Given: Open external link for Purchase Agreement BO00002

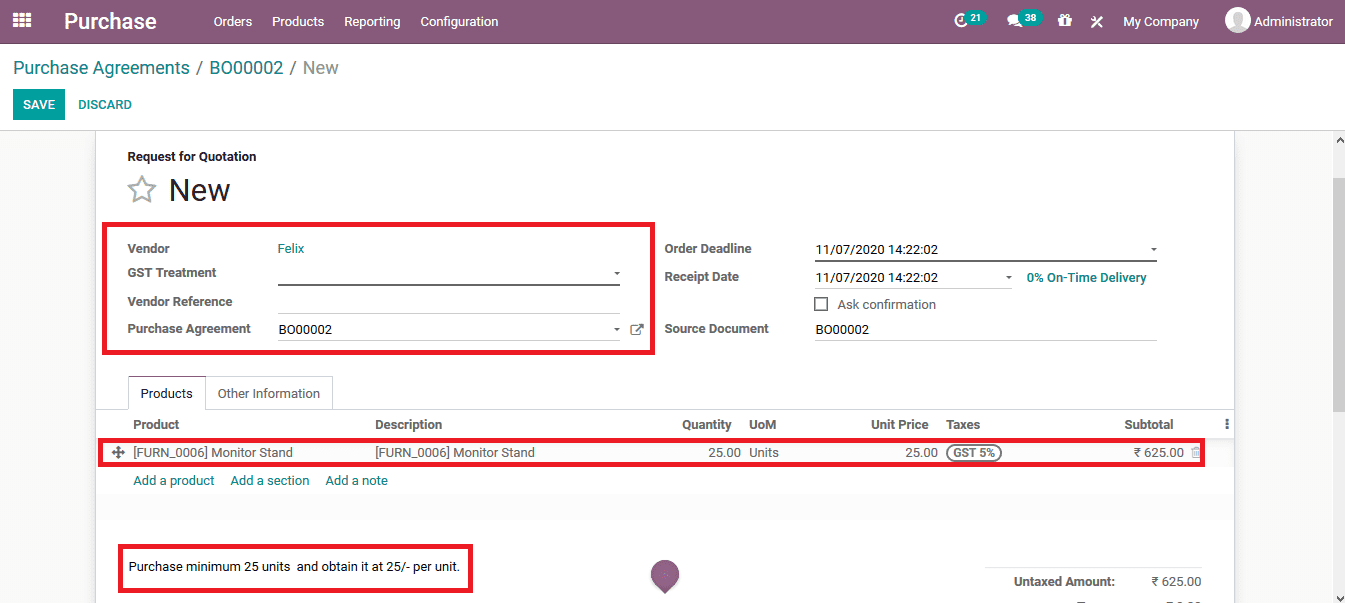Looking at the screenshot, I should click(637, 329).
